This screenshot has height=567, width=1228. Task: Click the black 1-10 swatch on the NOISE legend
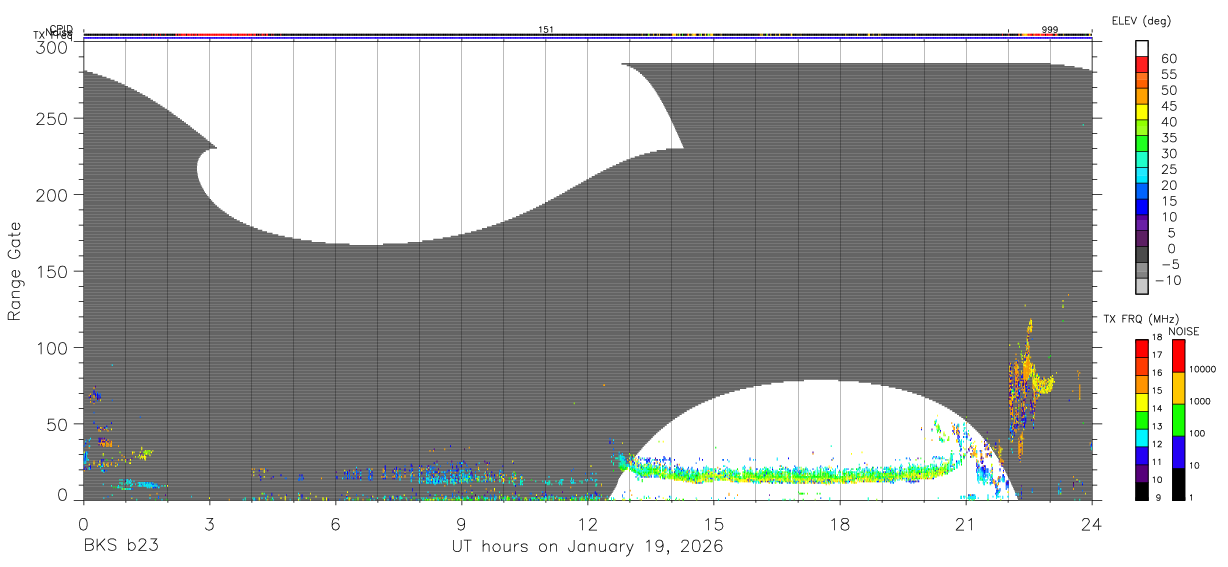pos(1178,484)
